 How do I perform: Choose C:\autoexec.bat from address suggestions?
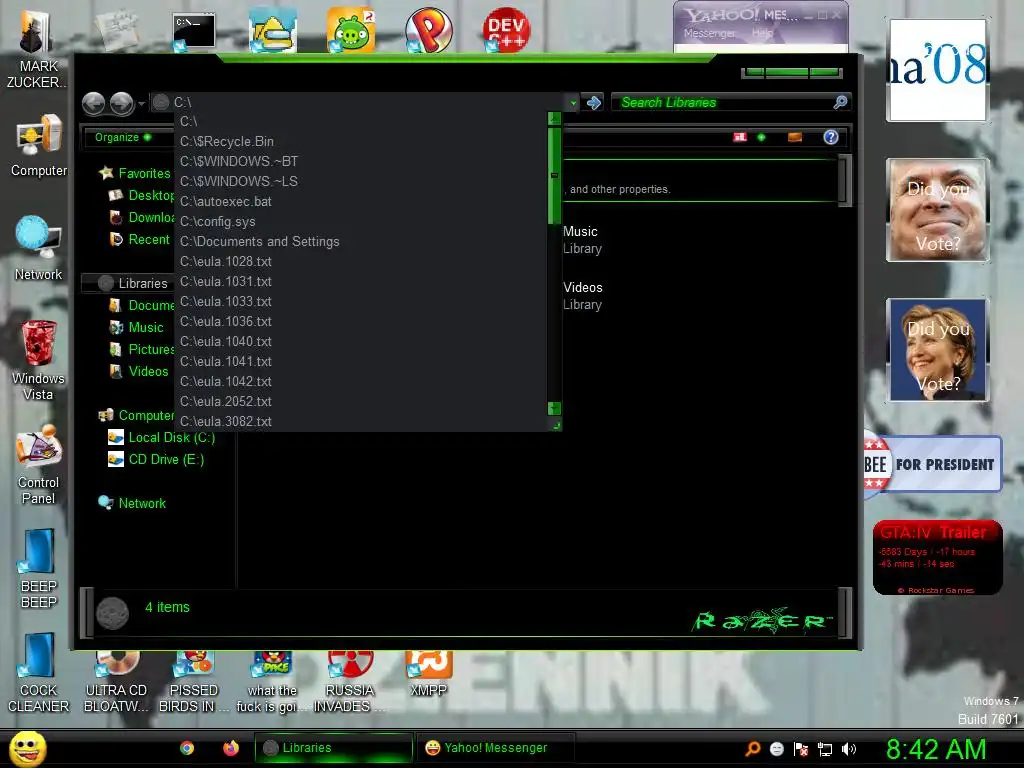[362, 201]
